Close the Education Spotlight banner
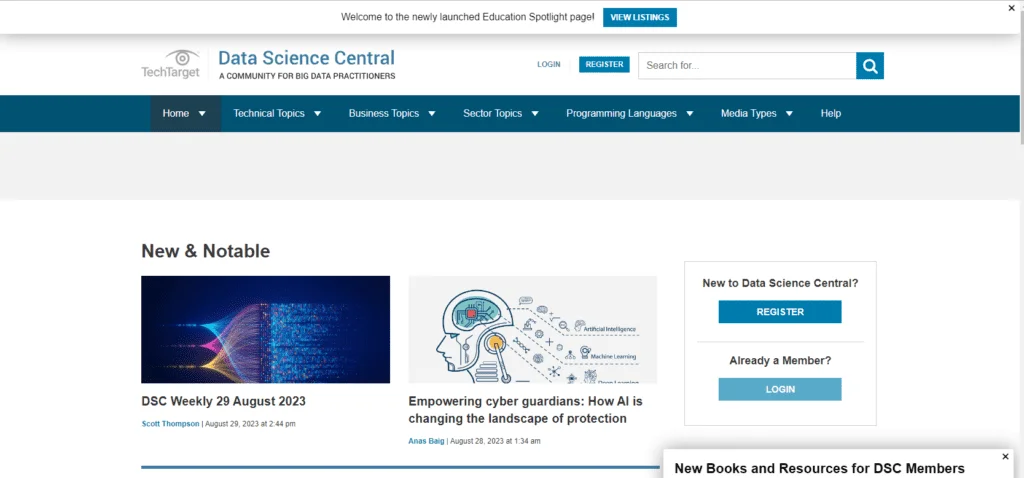Screen dimensions: 1024x478 pos(1012,8)
